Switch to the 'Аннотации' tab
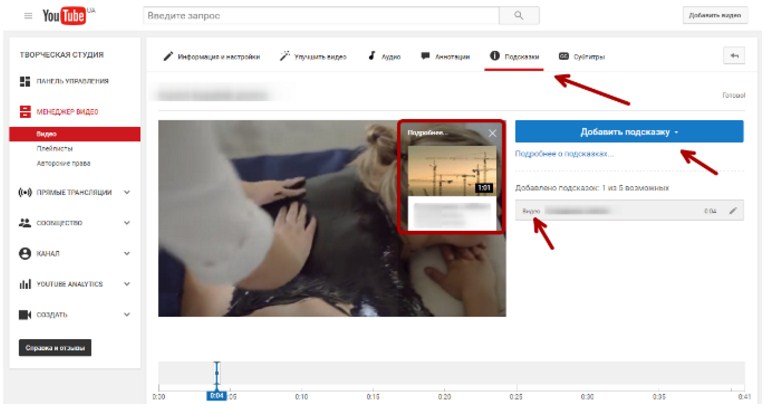 coord(445,57)
